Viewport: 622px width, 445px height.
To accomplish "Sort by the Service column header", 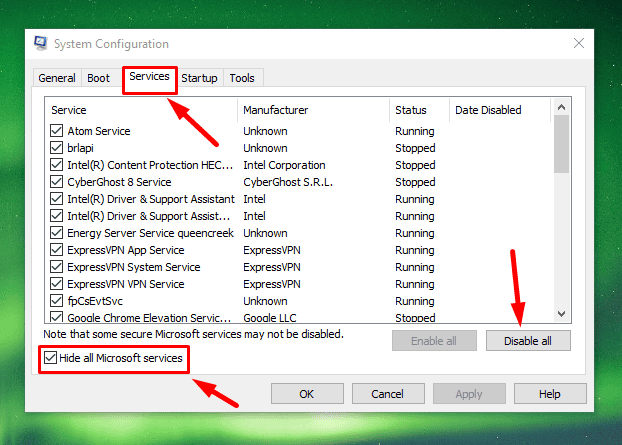I will [x=141, y=110].
